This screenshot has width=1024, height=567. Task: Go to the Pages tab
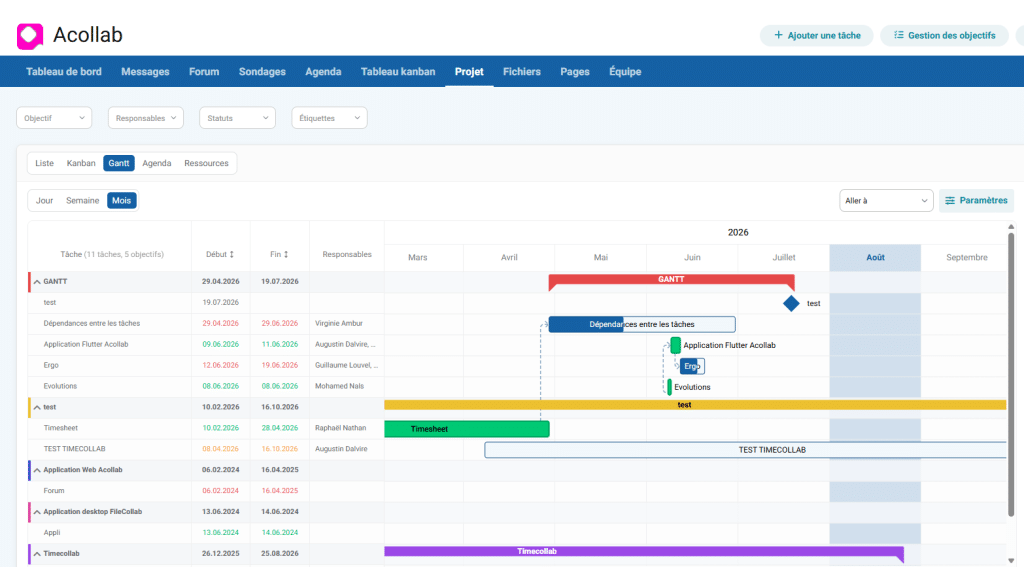point(575,72)
